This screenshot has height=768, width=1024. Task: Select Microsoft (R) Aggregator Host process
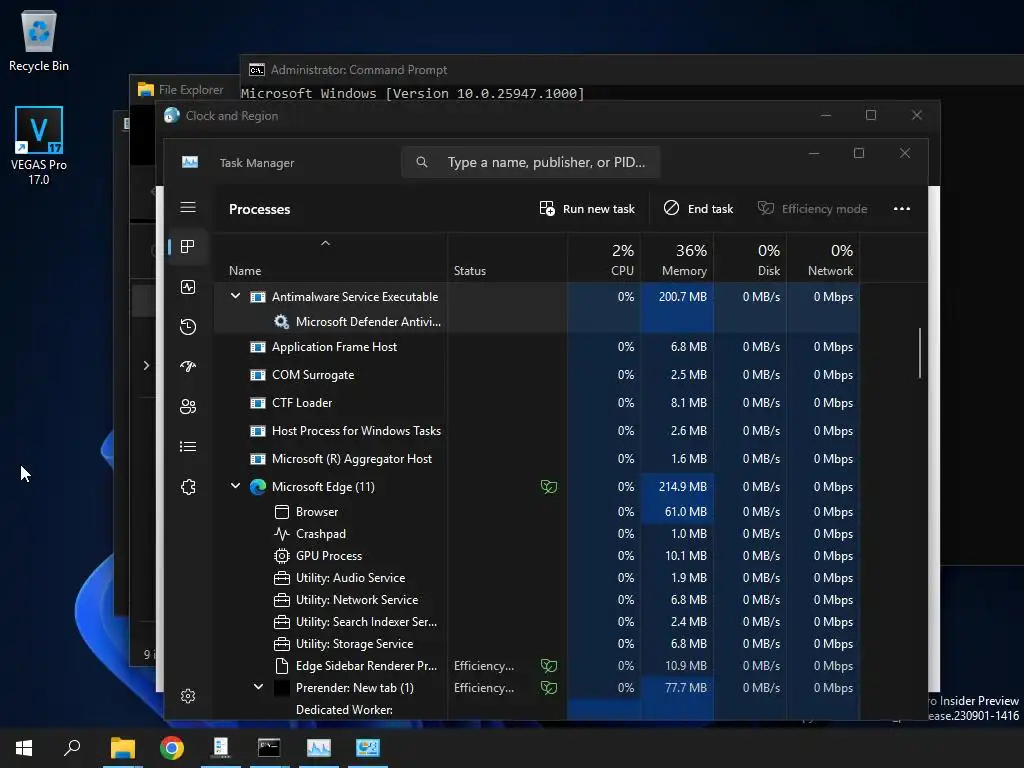(537, 459)
